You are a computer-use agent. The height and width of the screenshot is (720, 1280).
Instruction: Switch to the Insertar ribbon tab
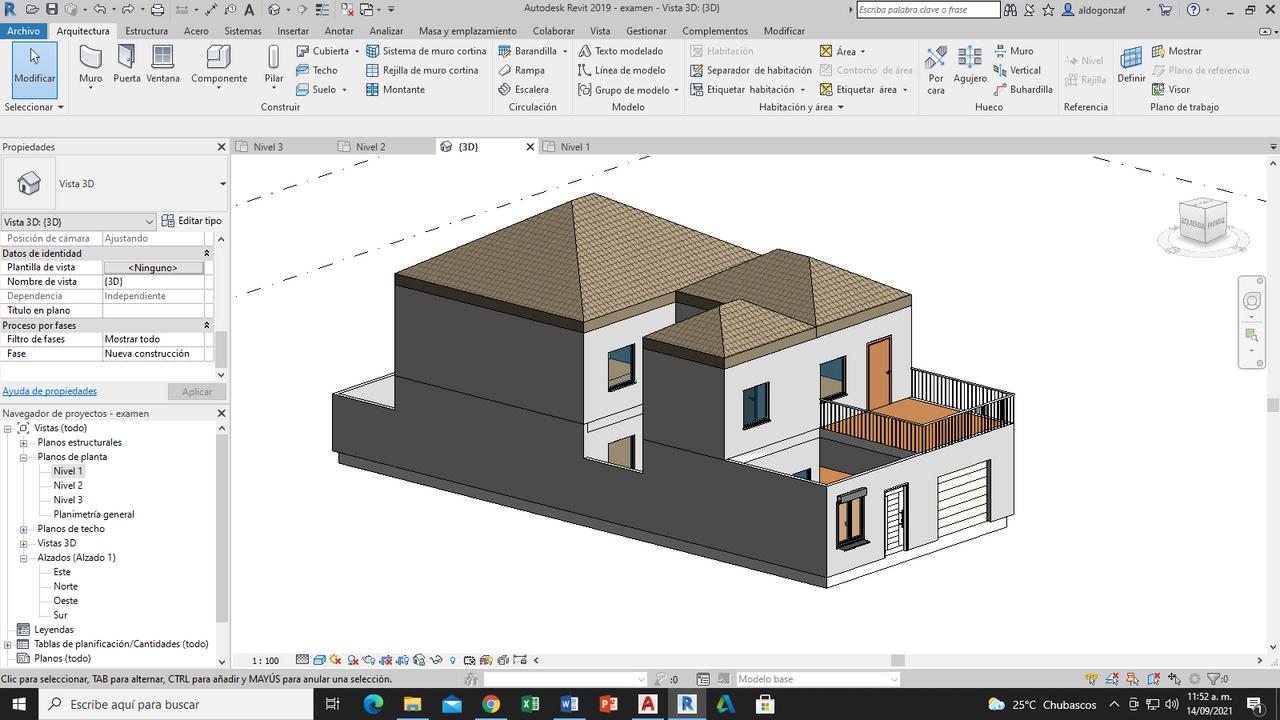(293, 31)
